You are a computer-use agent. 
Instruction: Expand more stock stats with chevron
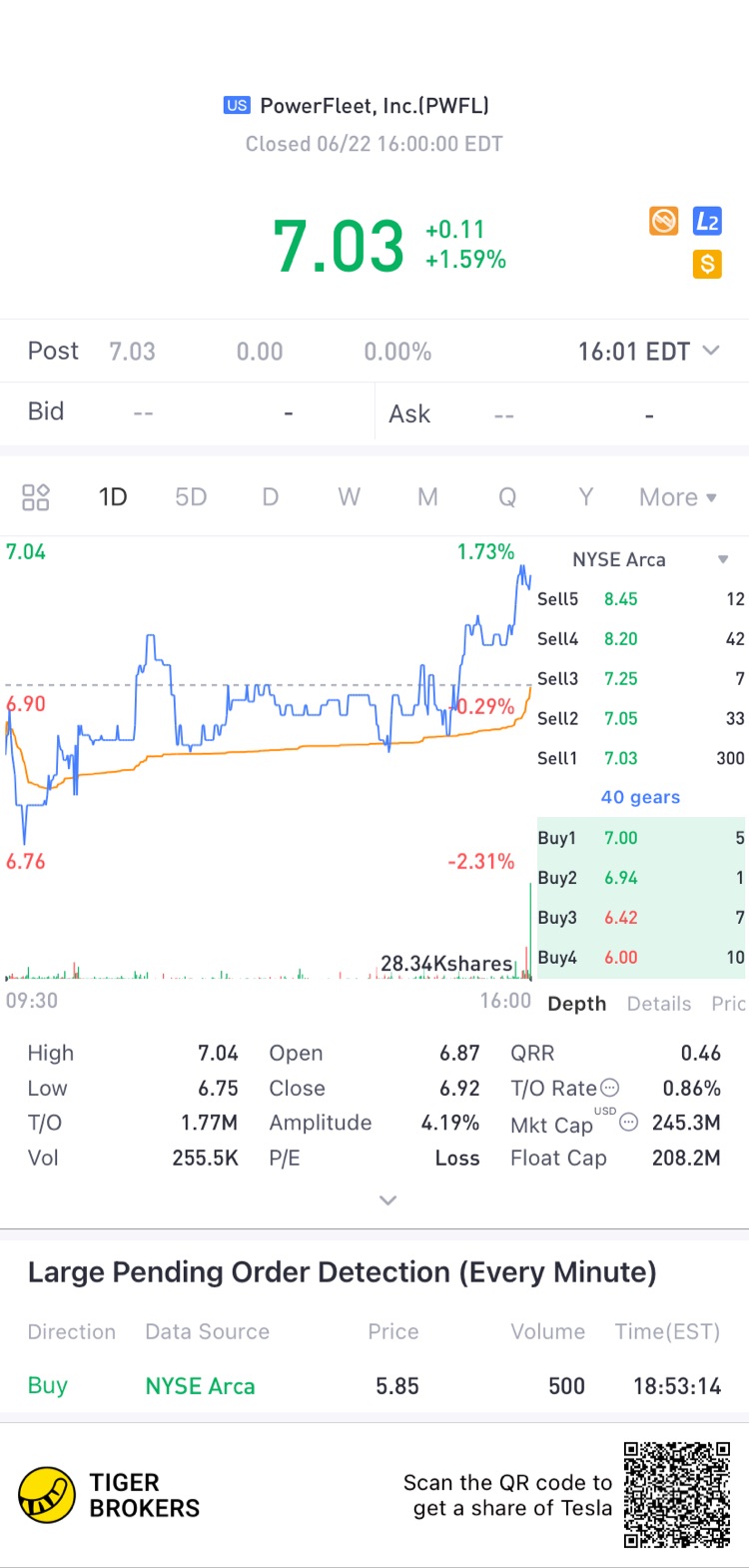(388, 1199)
